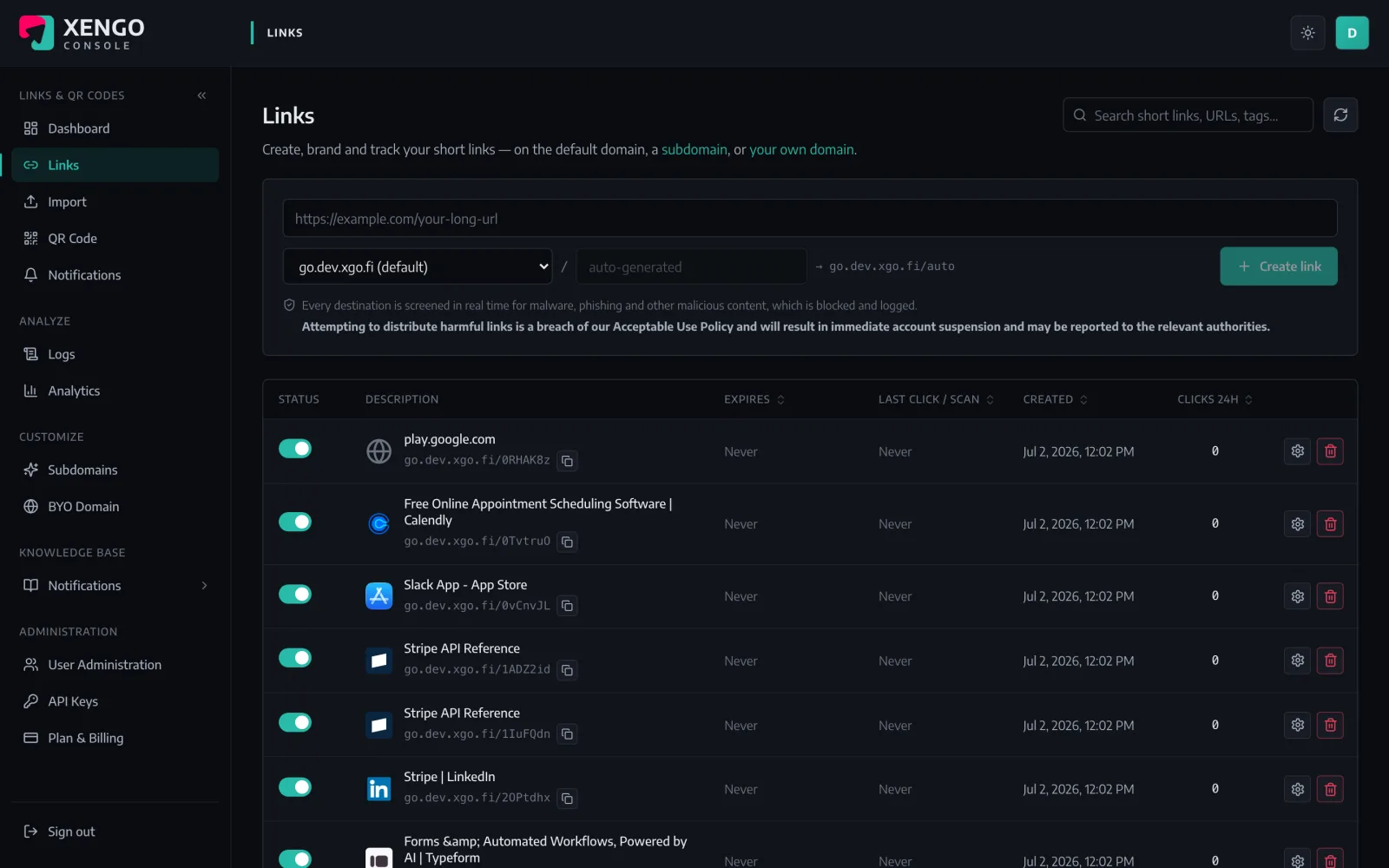Collapse the sidebar with double chevron
1389x868 pixels.
[201, 95]
